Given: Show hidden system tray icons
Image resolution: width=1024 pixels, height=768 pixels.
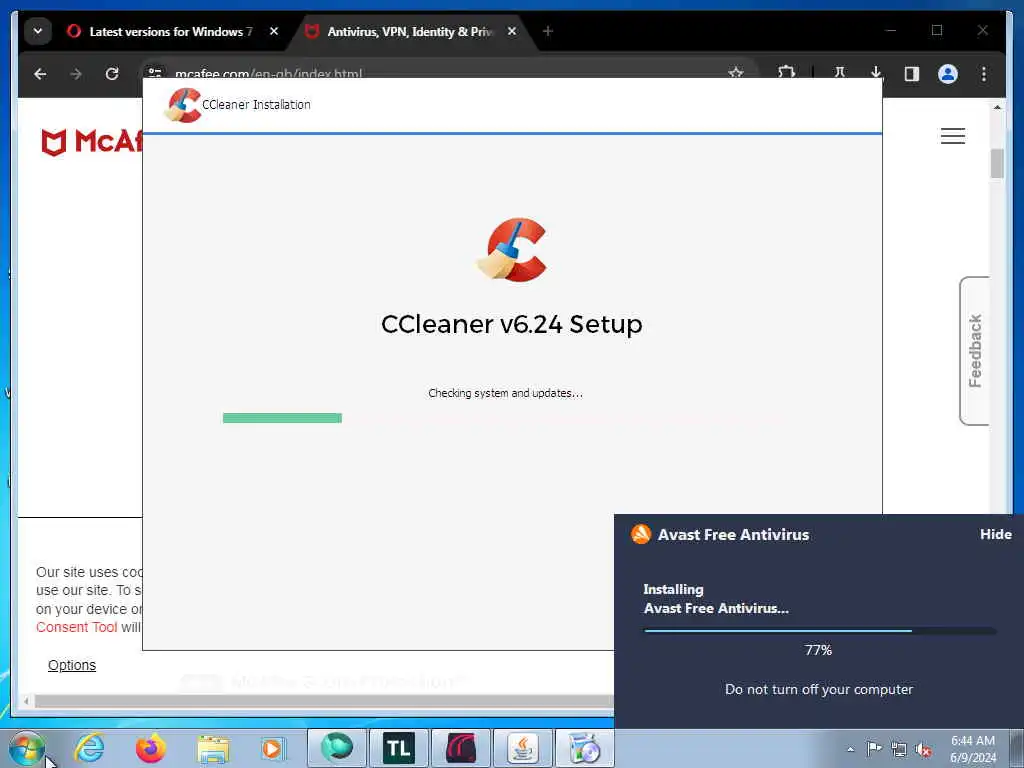Looking at the screenshot, I should (x=850, y=749).
